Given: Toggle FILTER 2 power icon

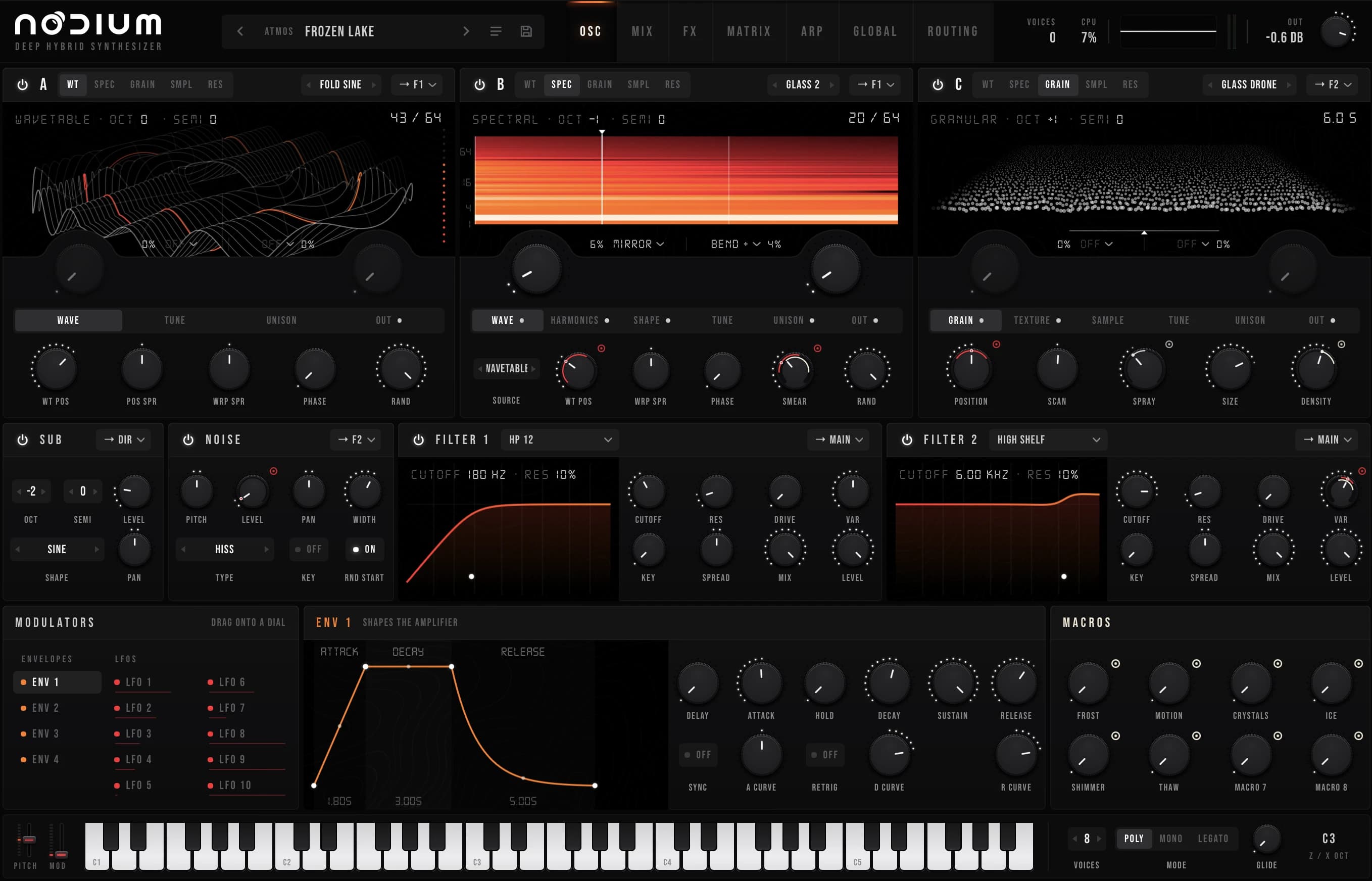Looking at the screenshot, I should pos(907,439).
